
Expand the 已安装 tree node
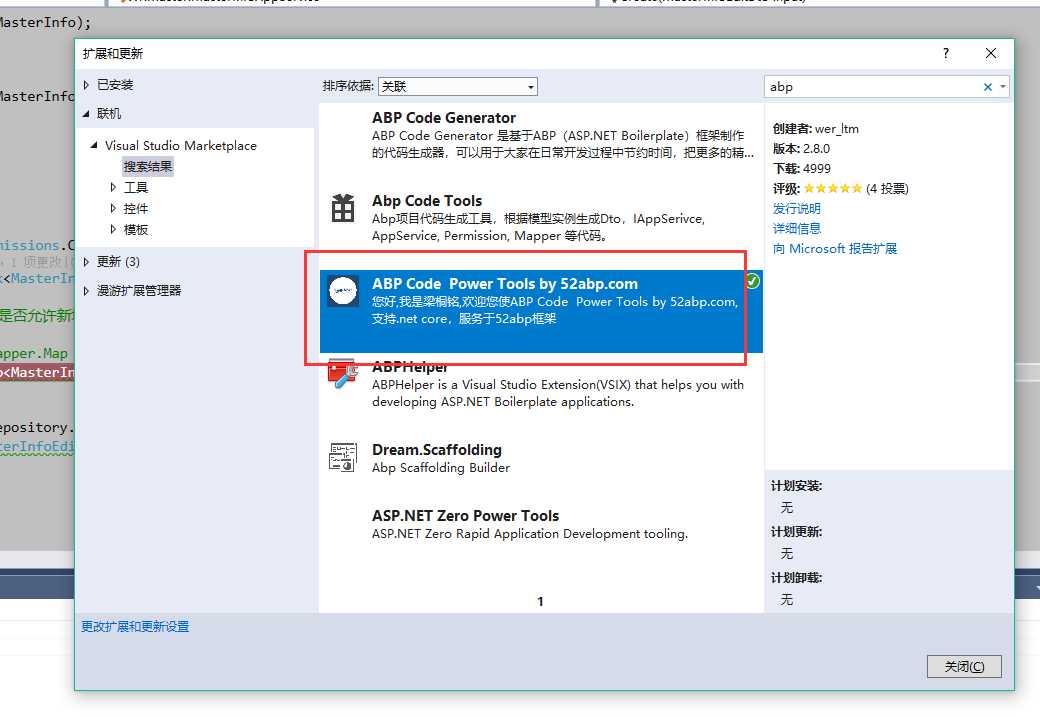86,85
